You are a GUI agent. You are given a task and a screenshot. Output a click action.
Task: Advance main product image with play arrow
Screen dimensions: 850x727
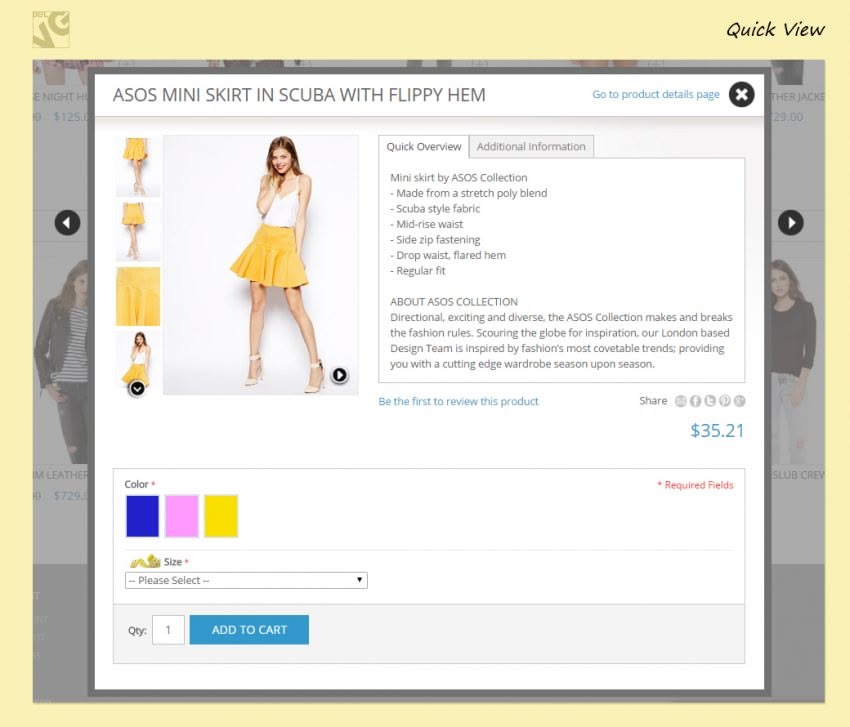(339, 375)
